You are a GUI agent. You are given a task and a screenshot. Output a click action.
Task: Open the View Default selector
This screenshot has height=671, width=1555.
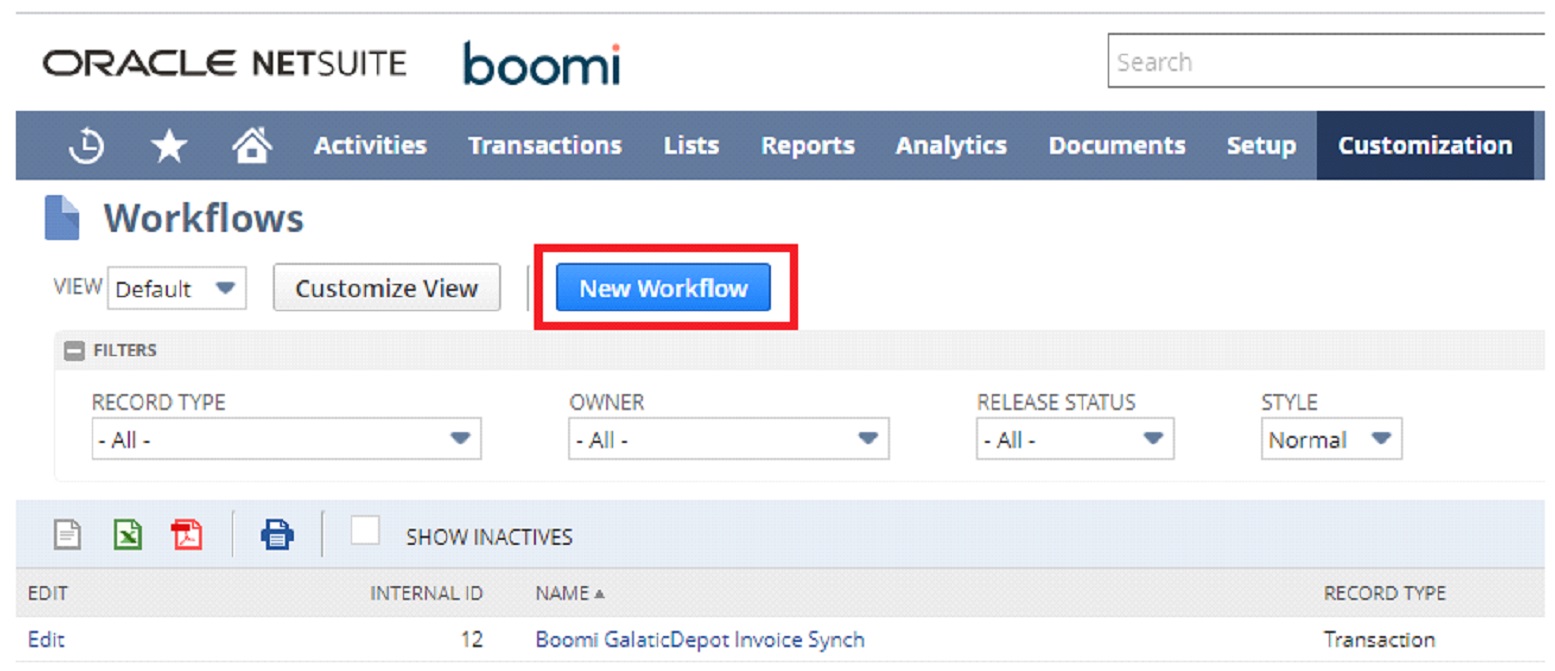point(176,288)
